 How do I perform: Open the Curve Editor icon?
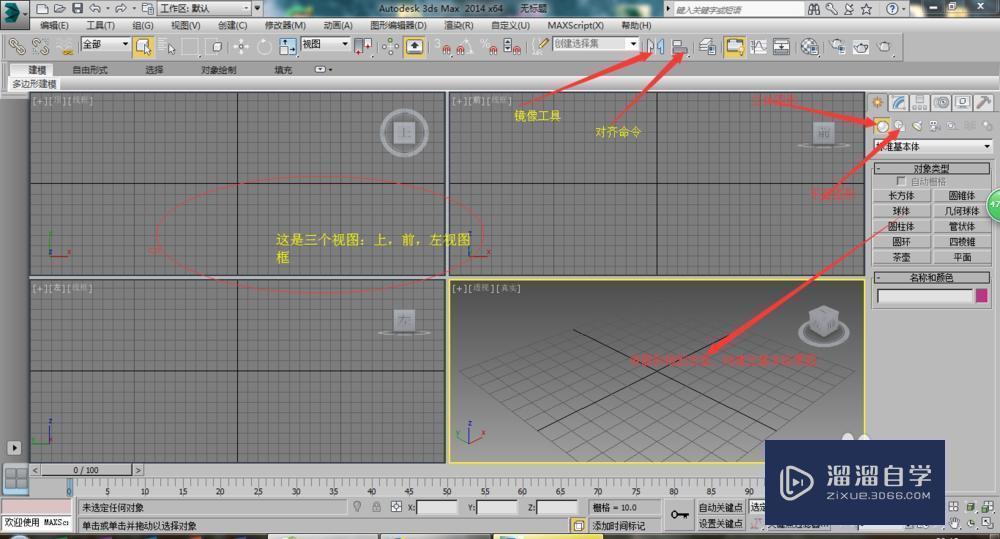[758, 47]
